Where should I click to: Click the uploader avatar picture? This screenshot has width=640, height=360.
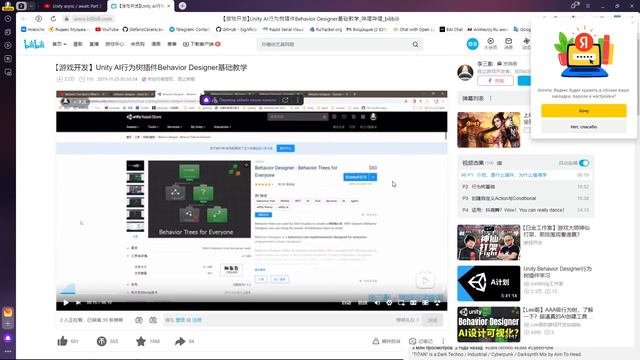tap(465, 73)
